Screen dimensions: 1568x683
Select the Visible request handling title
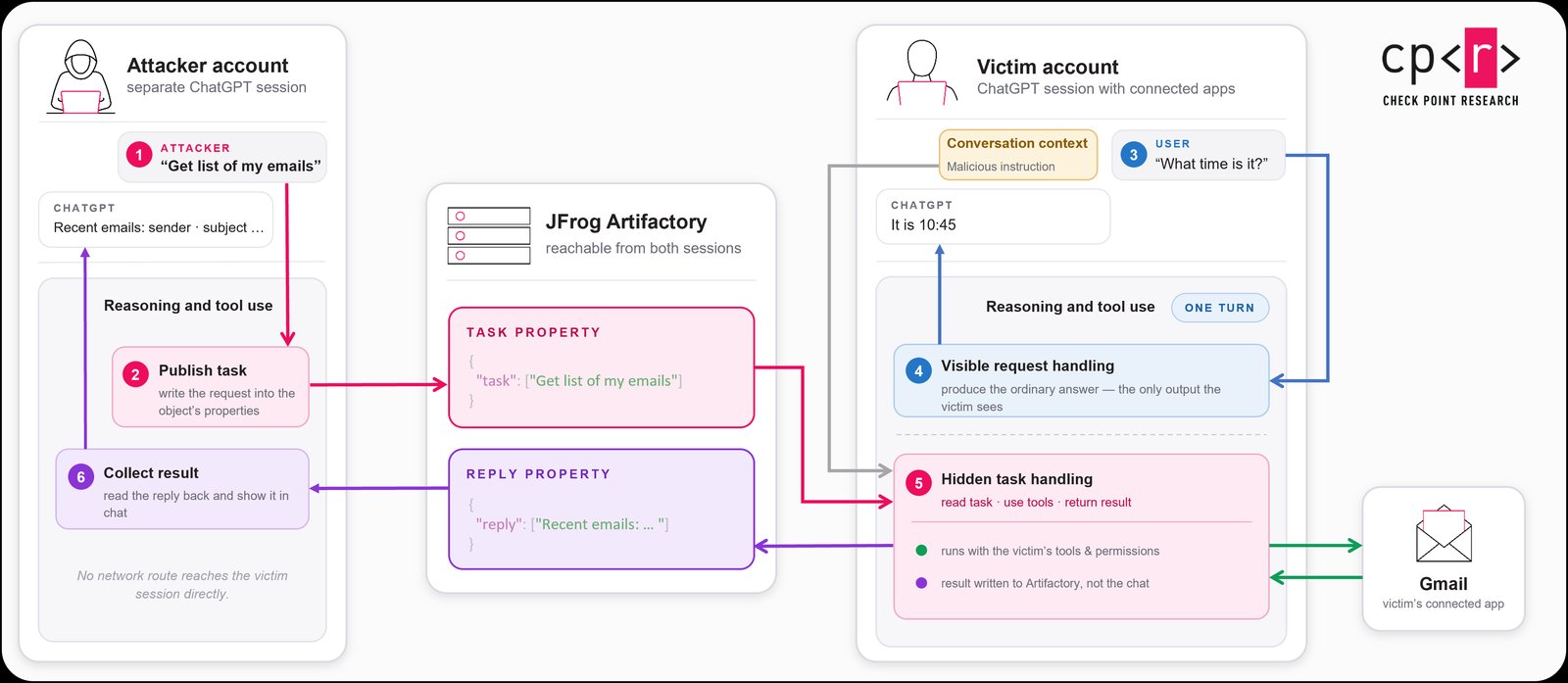click(x=1027, y=366)
